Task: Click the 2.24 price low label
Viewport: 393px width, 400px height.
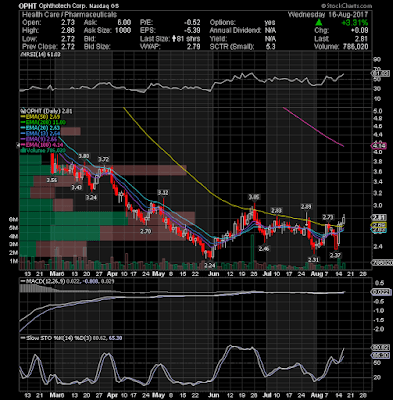Action: pos(210,265)
